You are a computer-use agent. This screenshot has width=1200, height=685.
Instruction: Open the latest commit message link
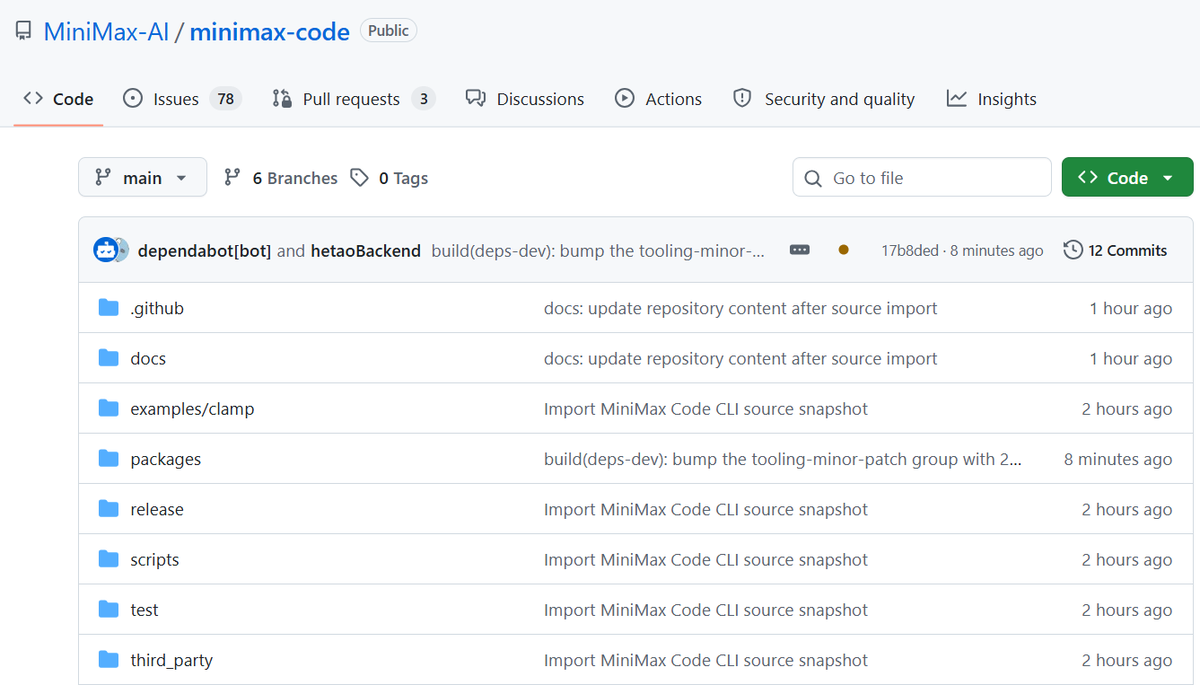point(598,251)
